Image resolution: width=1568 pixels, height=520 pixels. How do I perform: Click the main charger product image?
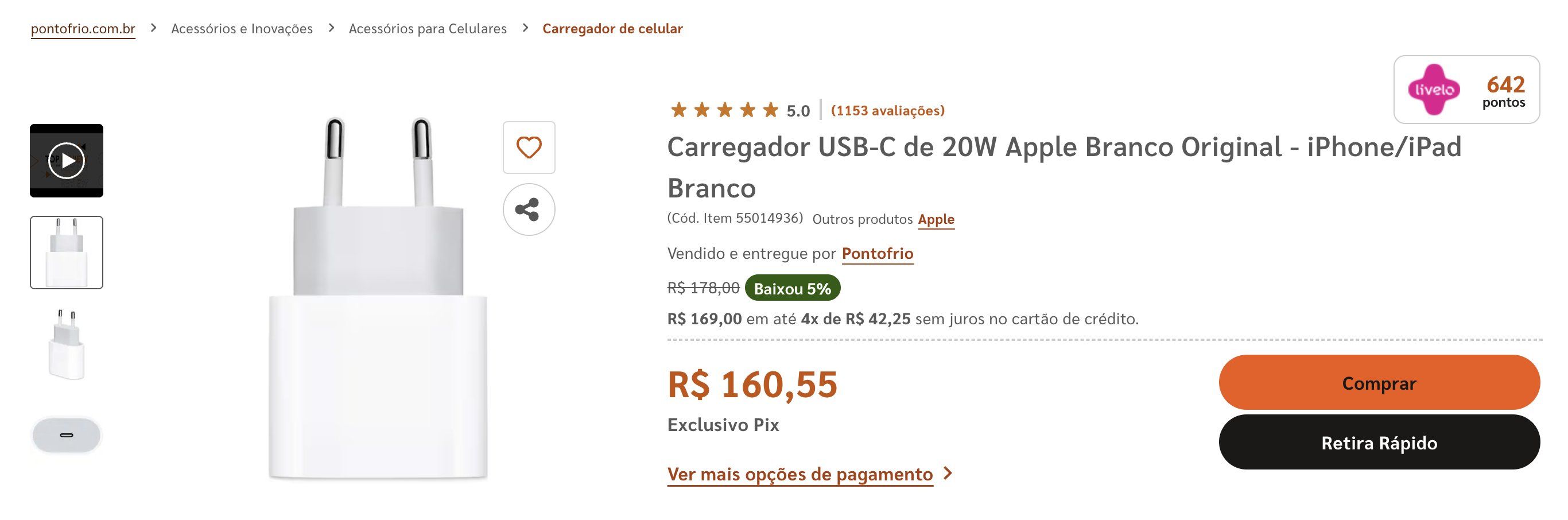[378, 298]
